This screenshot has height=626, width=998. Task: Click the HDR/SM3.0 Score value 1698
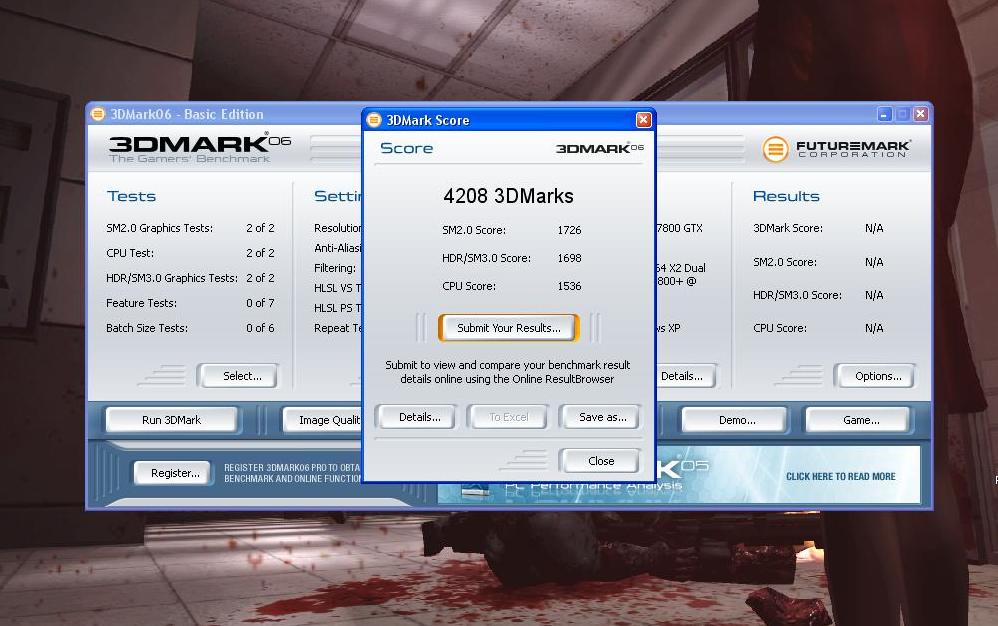click(x=569, y=258)
